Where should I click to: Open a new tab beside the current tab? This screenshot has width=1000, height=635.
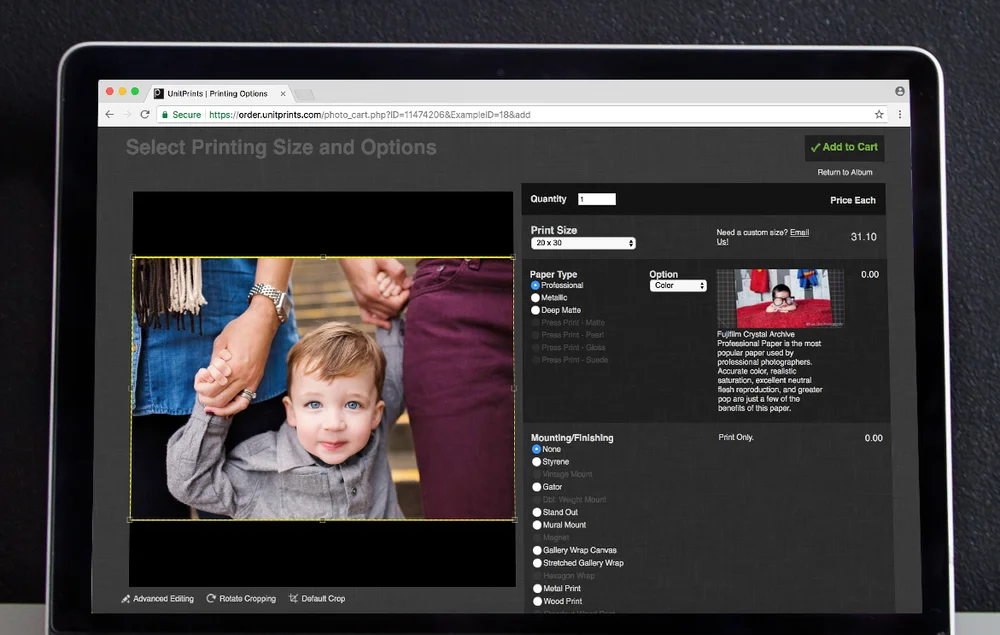pyautogui.click(x=304, y=94)
